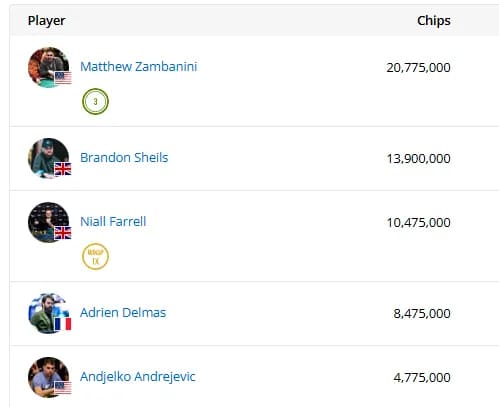The image size is (499, 407).
Task: Click the Chips column header
Action: coord(434,21)
